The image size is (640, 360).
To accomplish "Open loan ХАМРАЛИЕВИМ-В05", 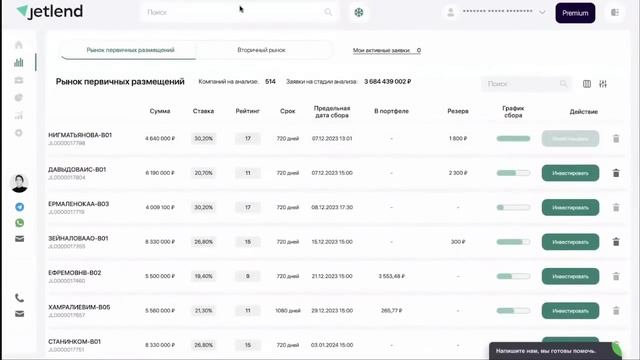I will coord(79,307).
